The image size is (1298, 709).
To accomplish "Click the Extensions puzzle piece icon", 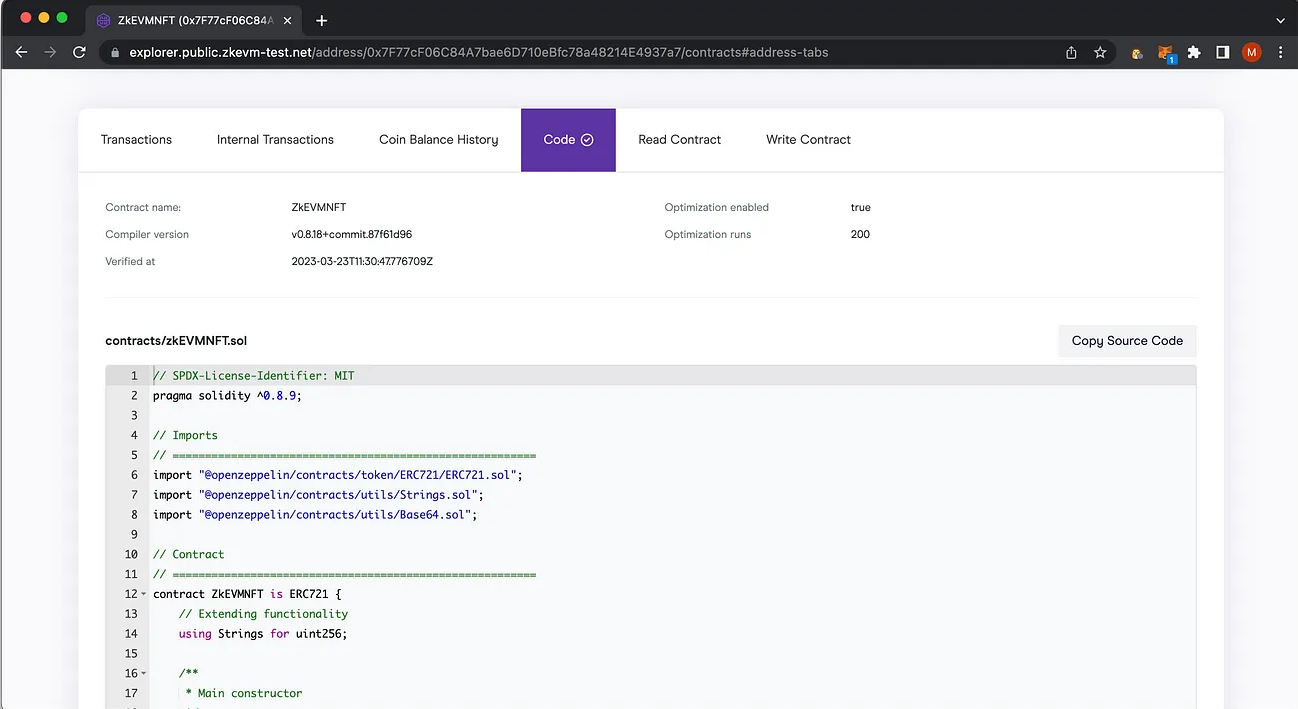I will point(1194,53).
